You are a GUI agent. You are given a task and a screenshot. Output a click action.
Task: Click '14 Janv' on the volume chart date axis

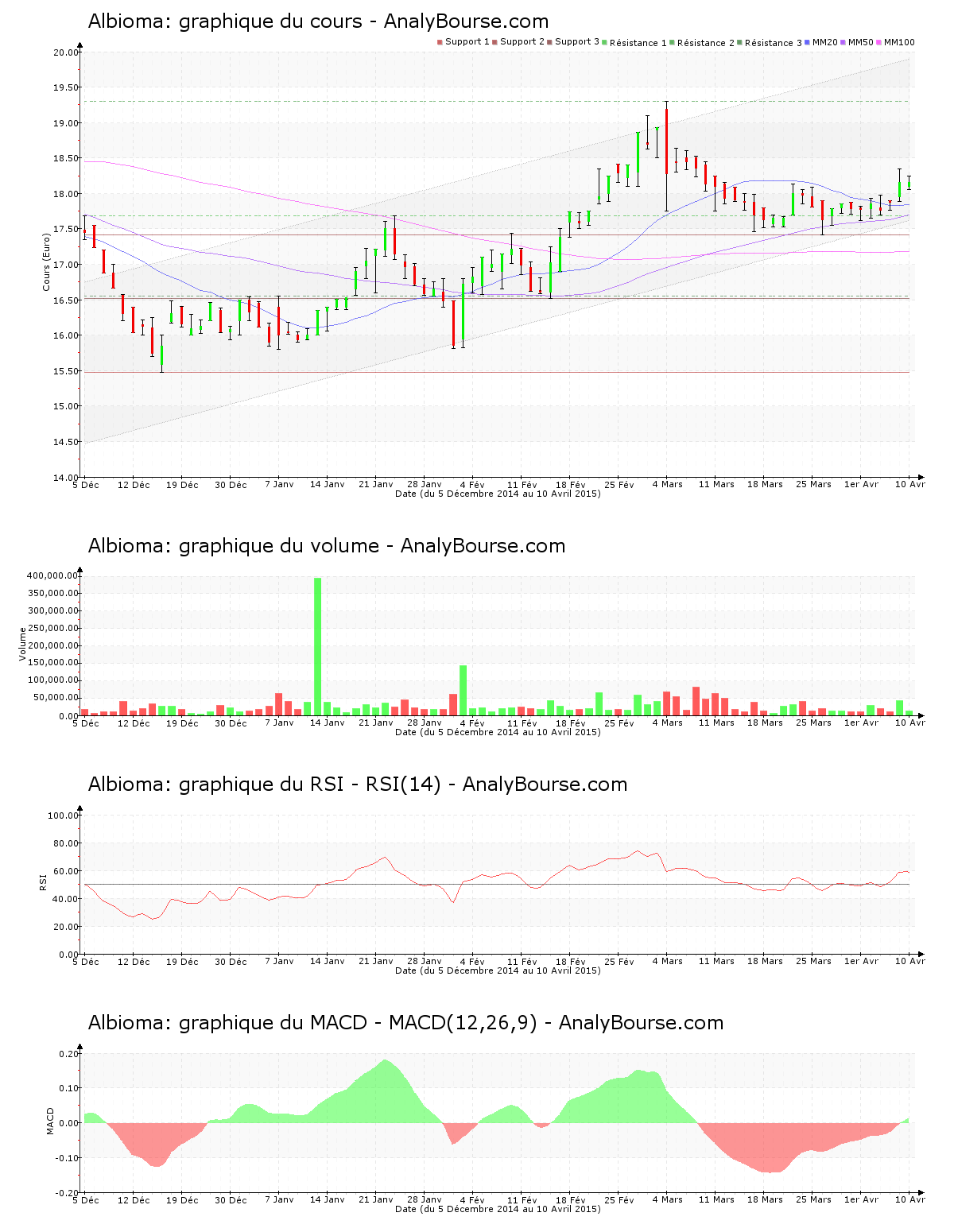pyautogui.click(x=328, y=723)
